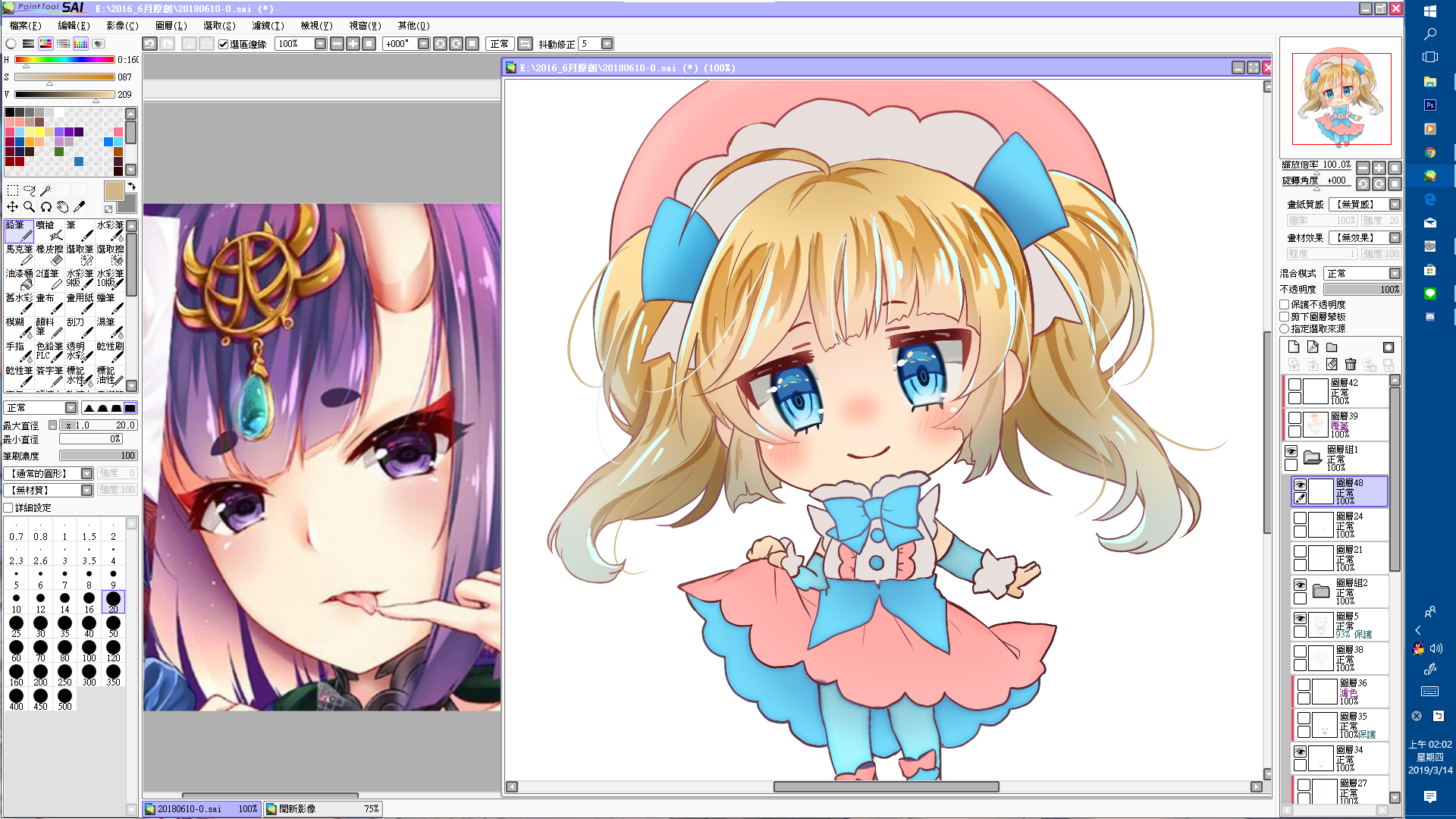Hide layer 圖層48 via eye icon

1300,485
